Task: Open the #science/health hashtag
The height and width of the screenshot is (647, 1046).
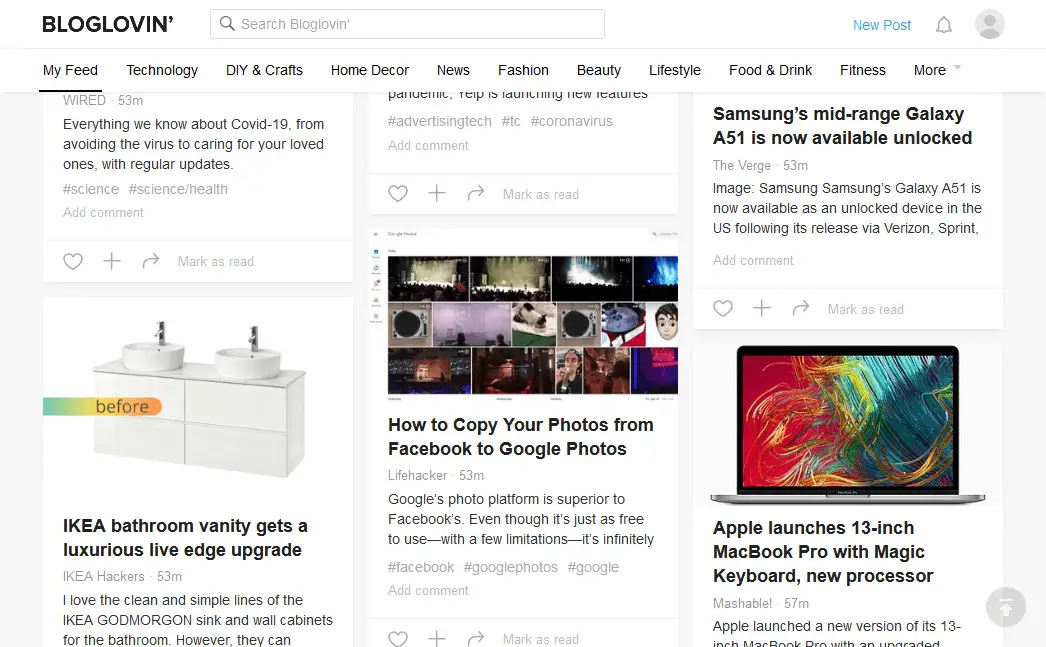Action: pyautogui.click(x=178, y=189)
